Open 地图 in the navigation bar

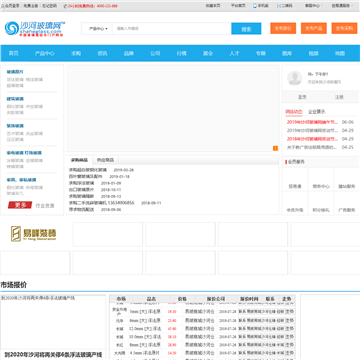pyautogui.click(x=340, y=53)
